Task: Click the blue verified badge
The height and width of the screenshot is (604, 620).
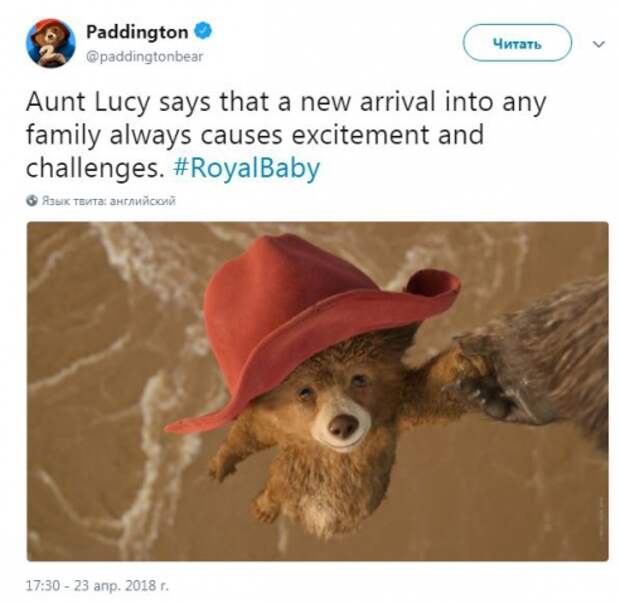Action: (x=204, y=31)
